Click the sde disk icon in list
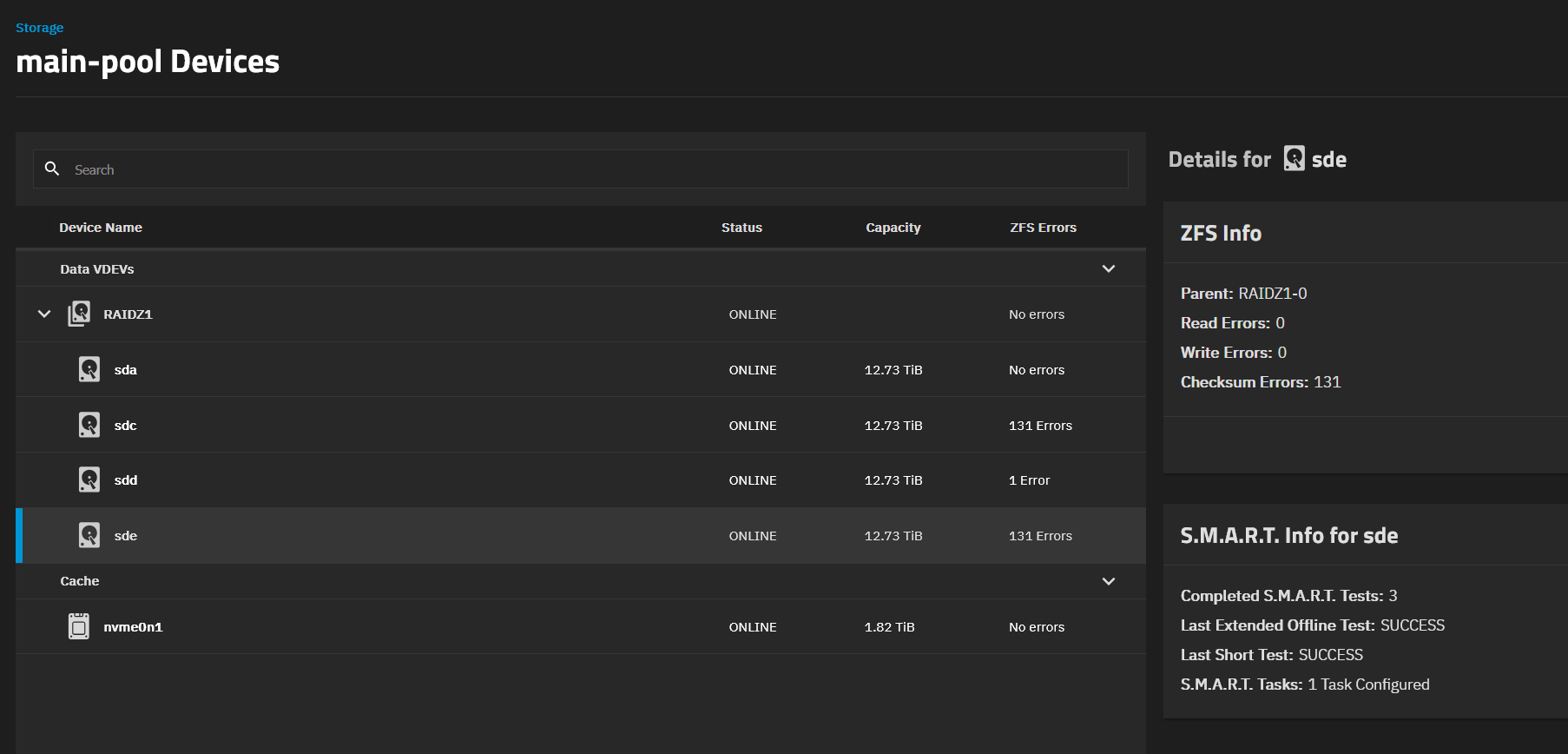 (89, 535)
